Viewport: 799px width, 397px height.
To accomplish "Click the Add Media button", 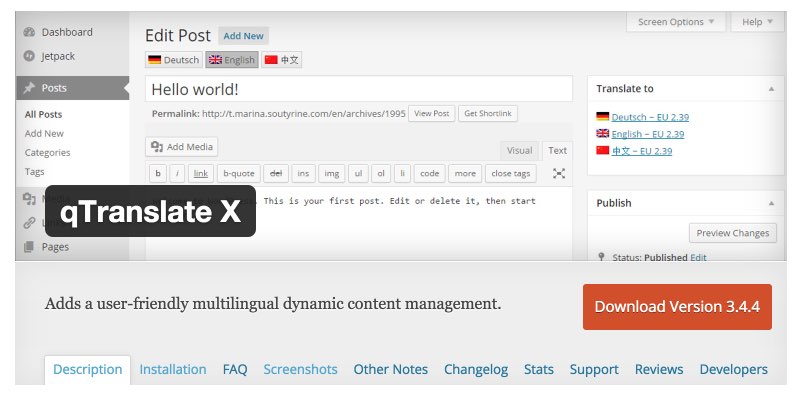I will (x=182, y=147).
